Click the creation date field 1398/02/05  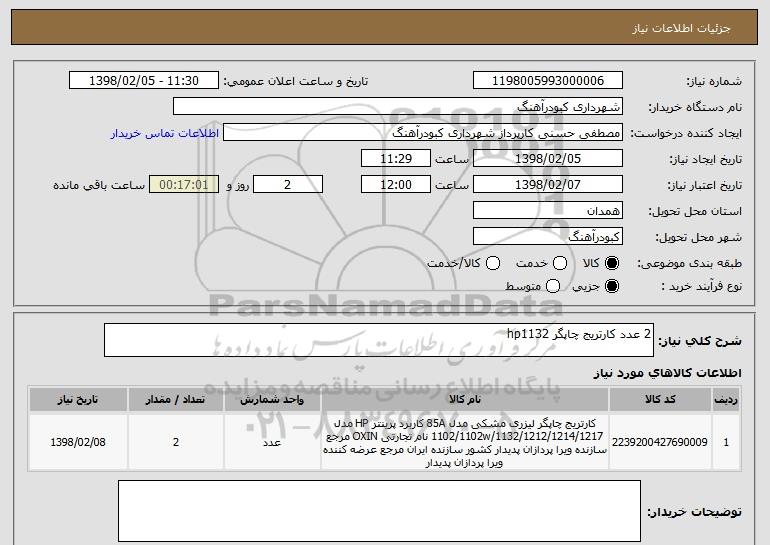(x=548, y=159)
